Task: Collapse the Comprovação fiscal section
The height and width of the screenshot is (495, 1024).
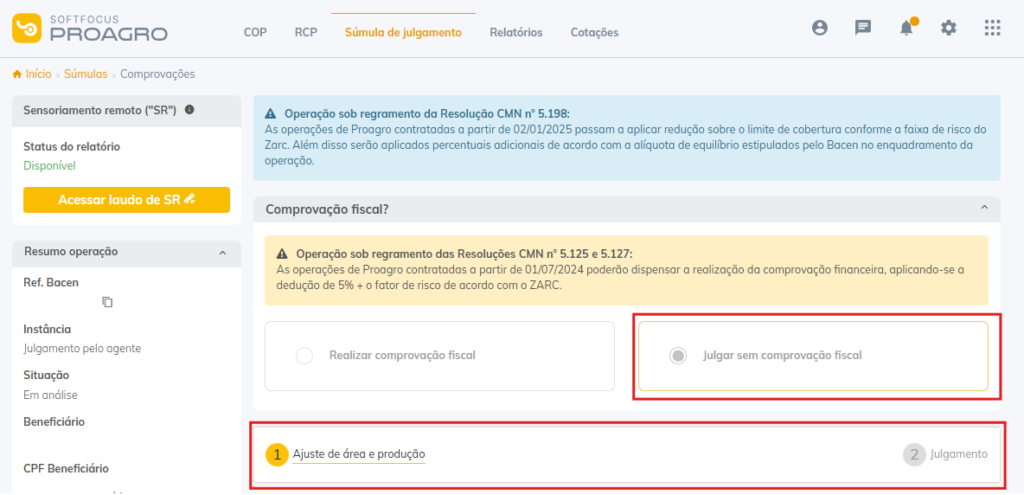Action: click(x=983, y=208)
